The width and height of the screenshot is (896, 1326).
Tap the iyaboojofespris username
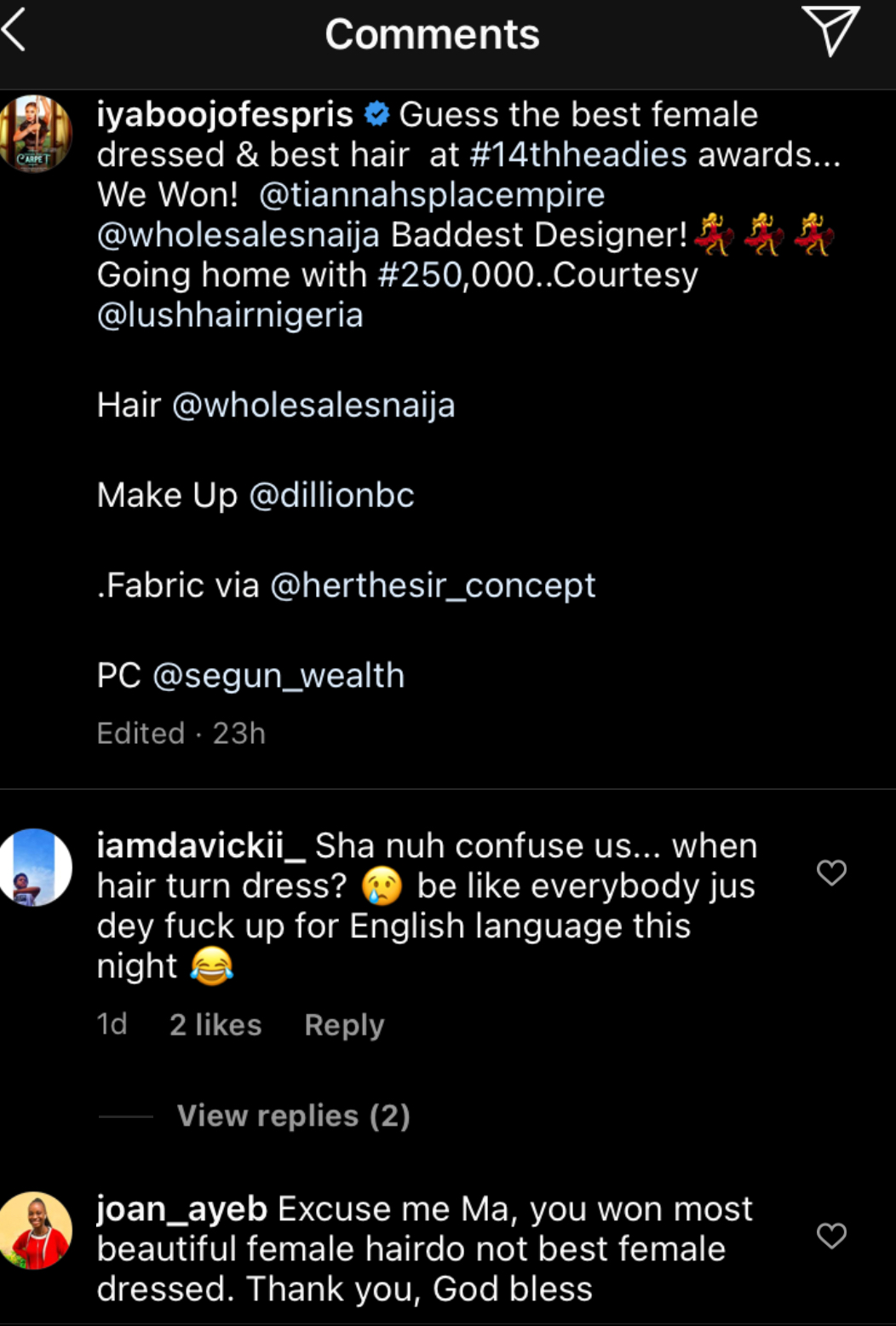(x=225, y=115)
